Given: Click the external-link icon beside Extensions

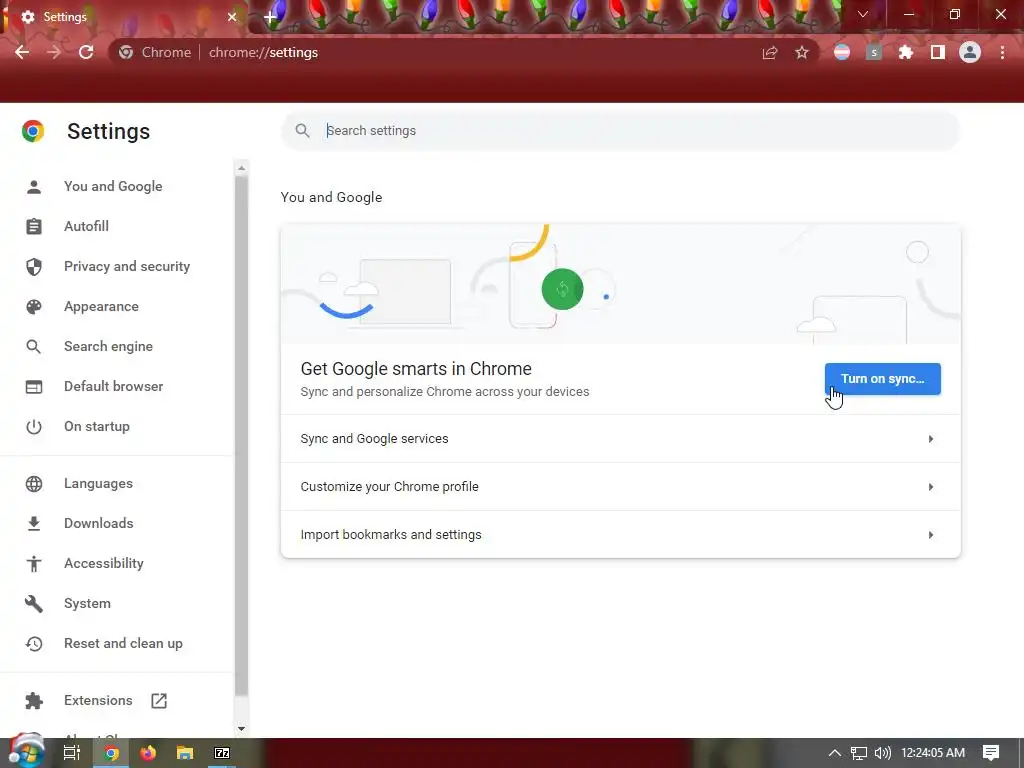Looking at the screenshot, I should point(159,701).
